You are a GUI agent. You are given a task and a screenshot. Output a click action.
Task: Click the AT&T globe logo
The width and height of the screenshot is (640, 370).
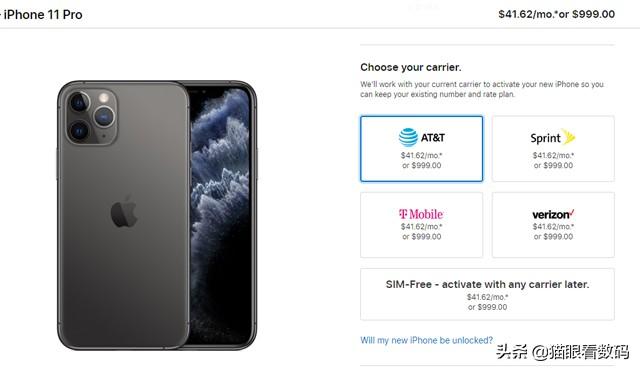coord(408,137)
